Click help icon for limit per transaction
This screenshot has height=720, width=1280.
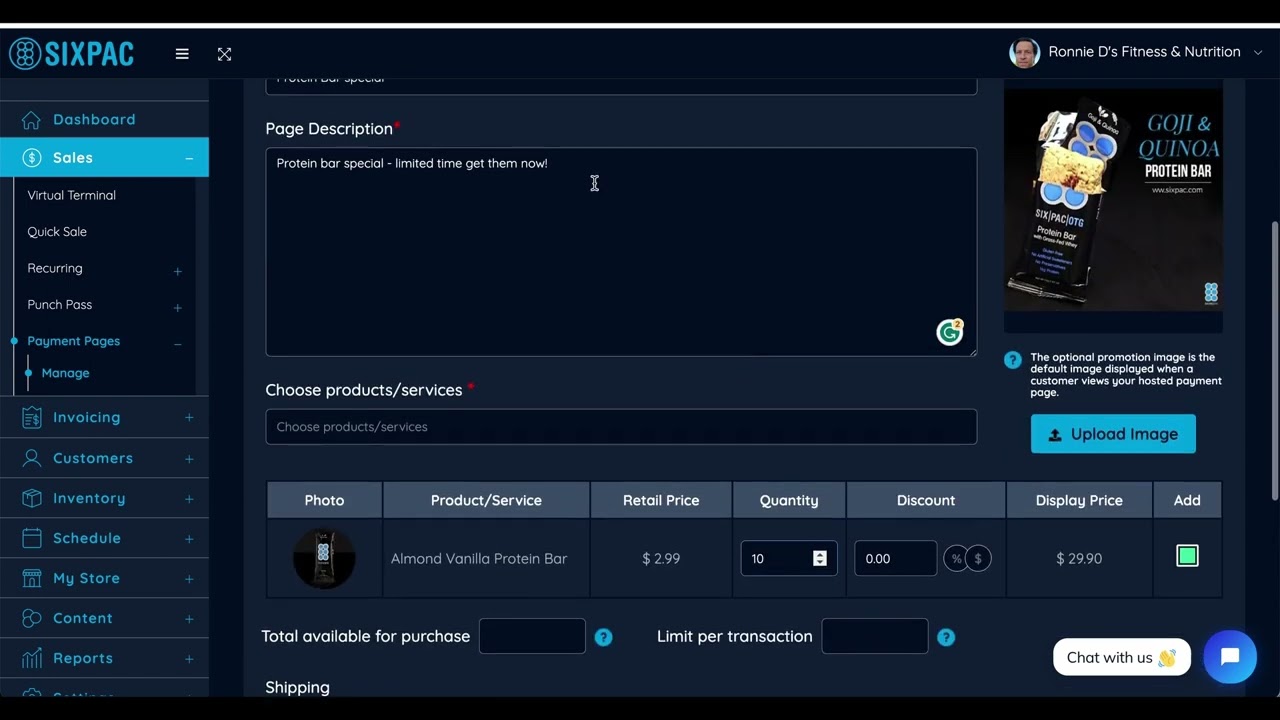[x=946, y=637]
